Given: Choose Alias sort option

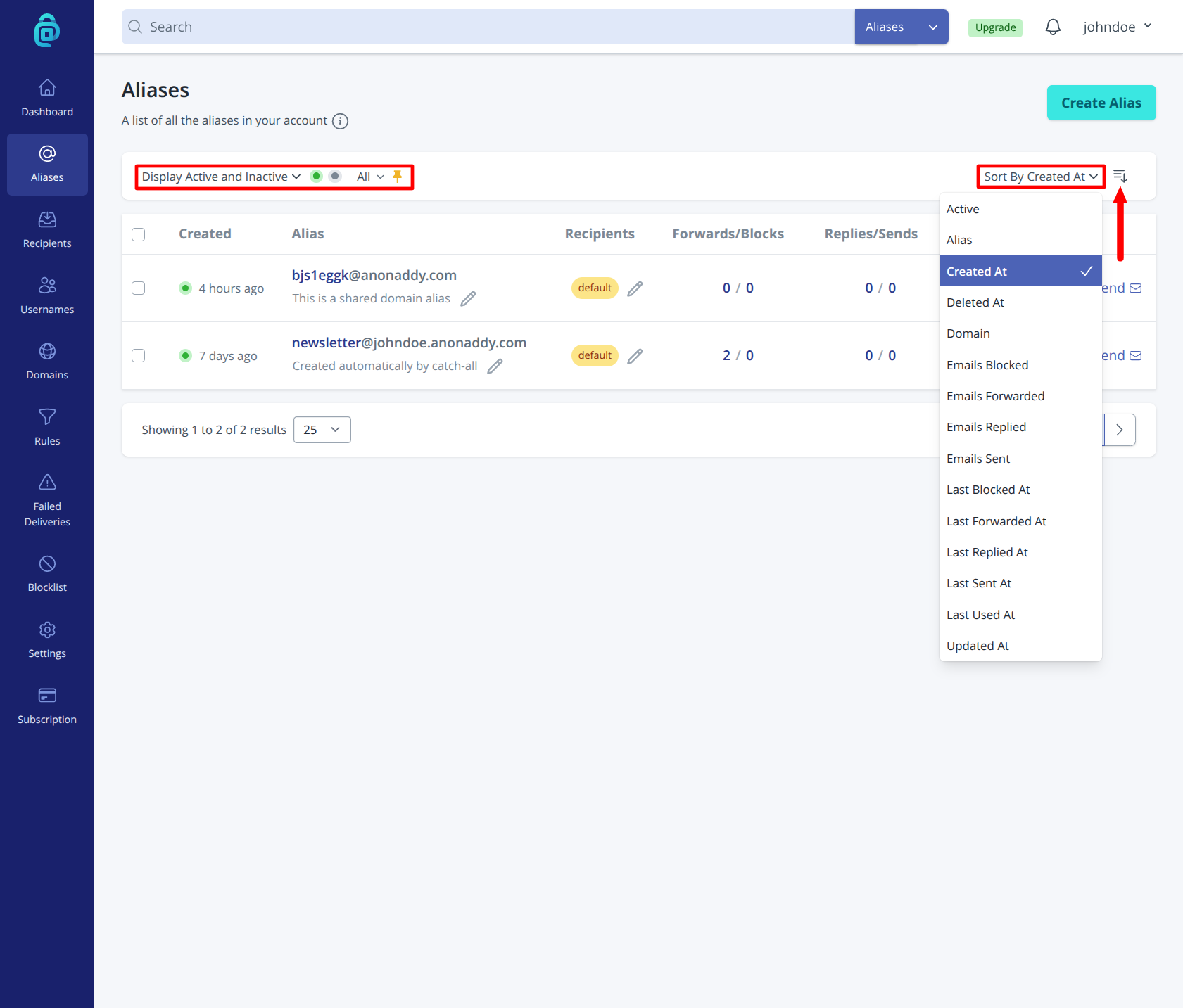Looking at the screenshot, I should click(x=1020, y=240).
